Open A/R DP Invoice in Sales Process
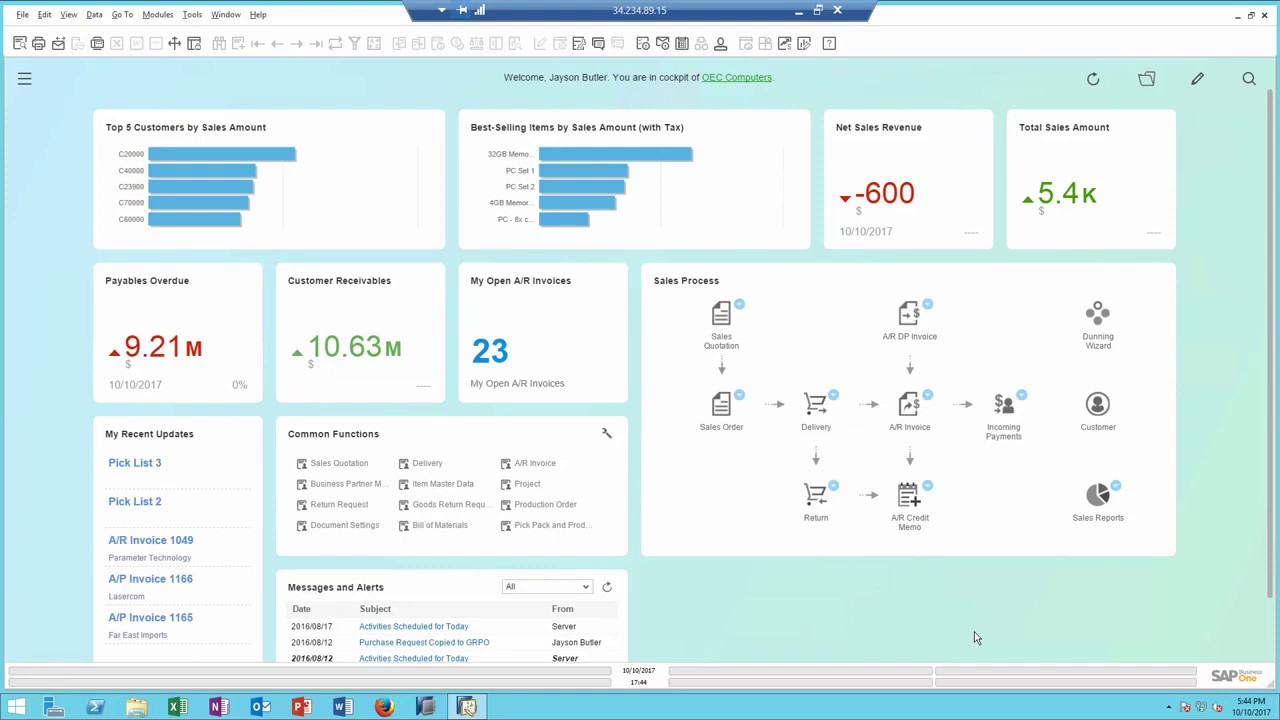This screenshot has width=1280, height=720. 909,314
